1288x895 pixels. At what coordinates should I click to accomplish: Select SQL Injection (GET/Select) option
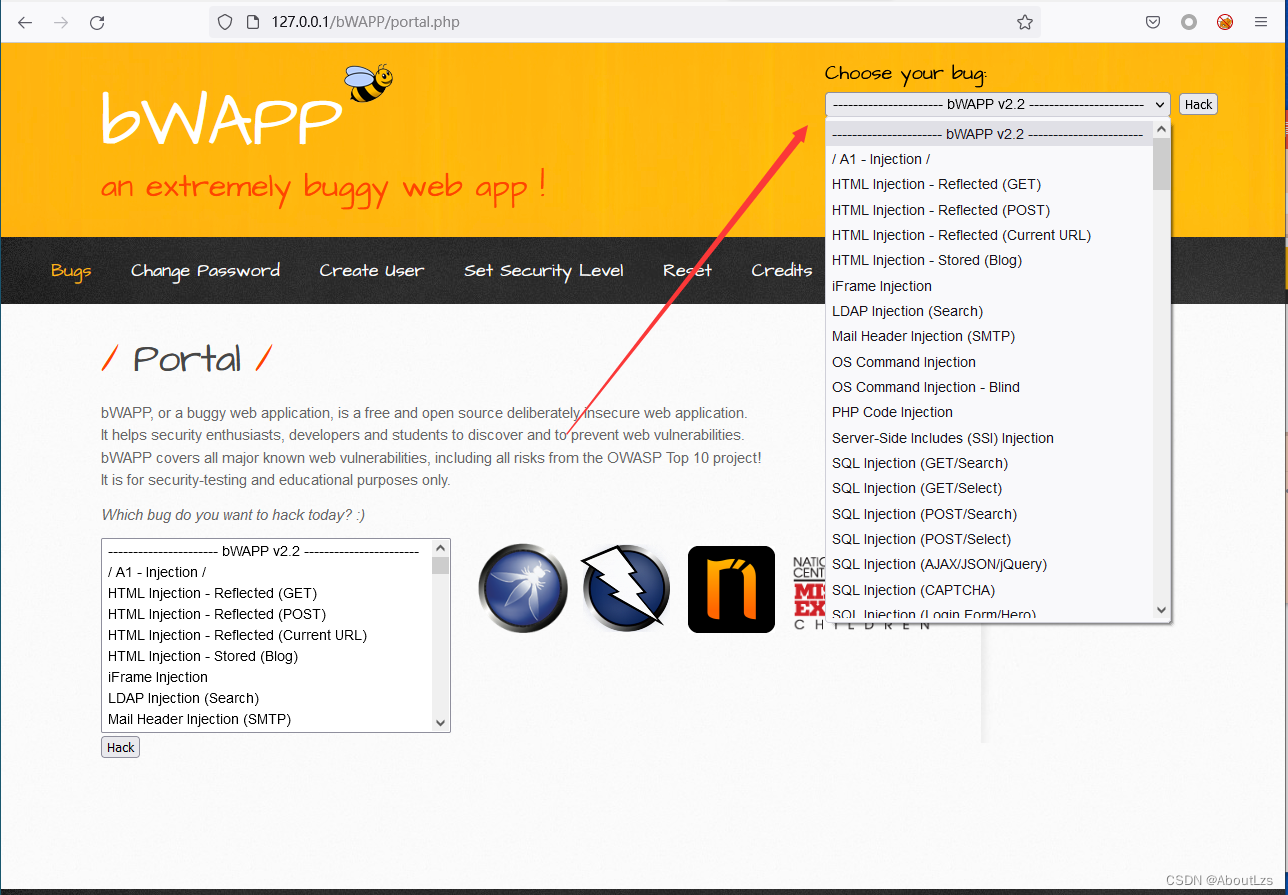pyautogui.click(x=989, y=488)
